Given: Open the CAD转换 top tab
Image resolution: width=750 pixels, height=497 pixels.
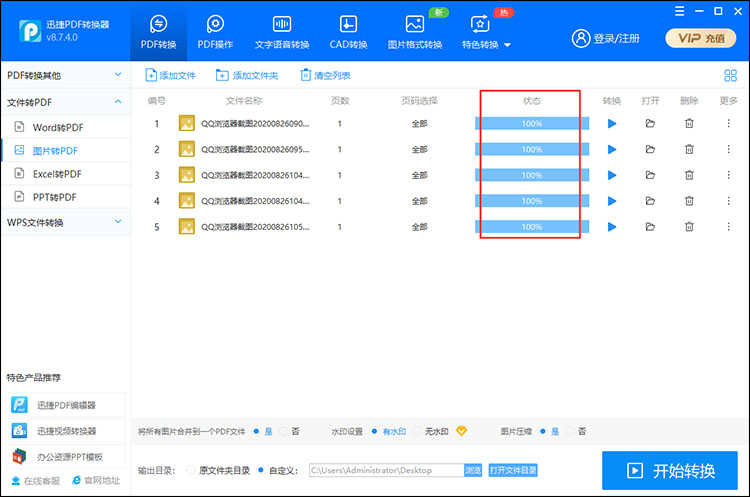Looking at the screenshot, I should pyautogui.click(x=348, y=32).
